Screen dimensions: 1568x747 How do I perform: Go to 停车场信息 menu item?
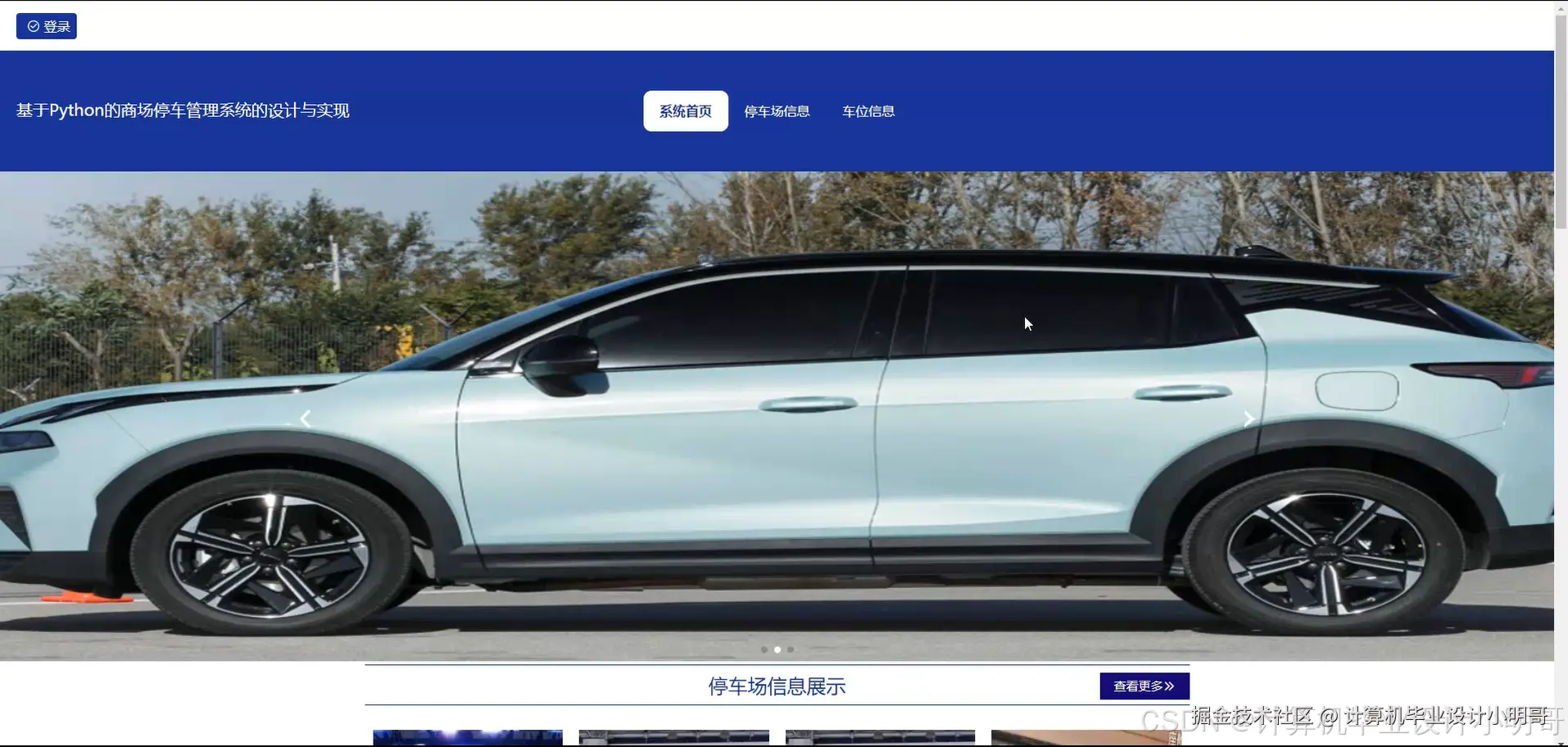(777, 111)
